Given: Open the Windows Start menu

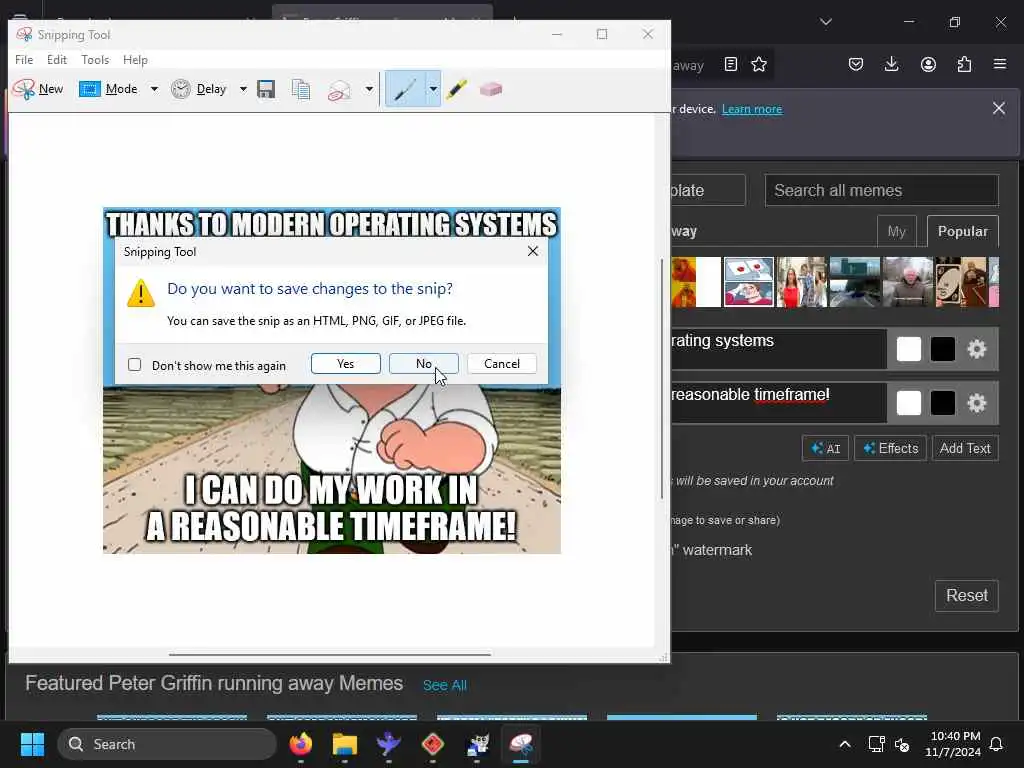Looking at the screenshot, I should click(32, 744).
